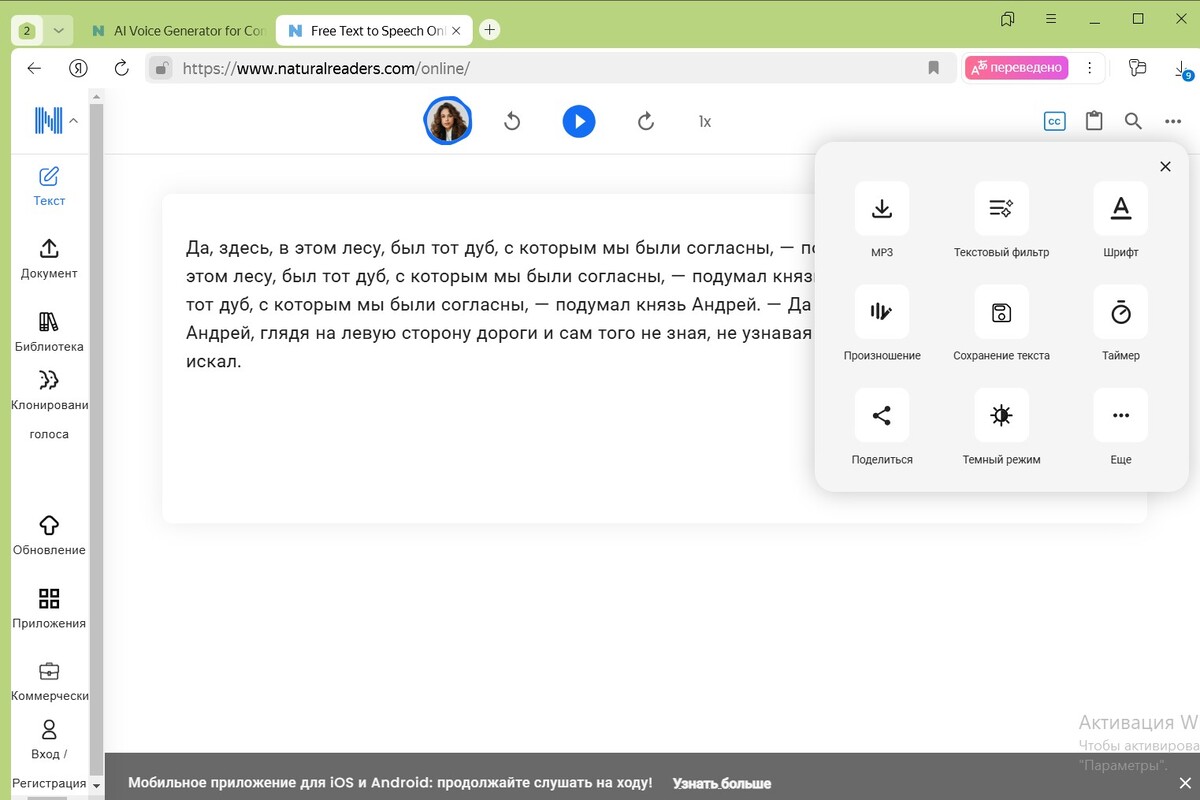
Task: Open a new browser tab
Action: click(489, 30)
